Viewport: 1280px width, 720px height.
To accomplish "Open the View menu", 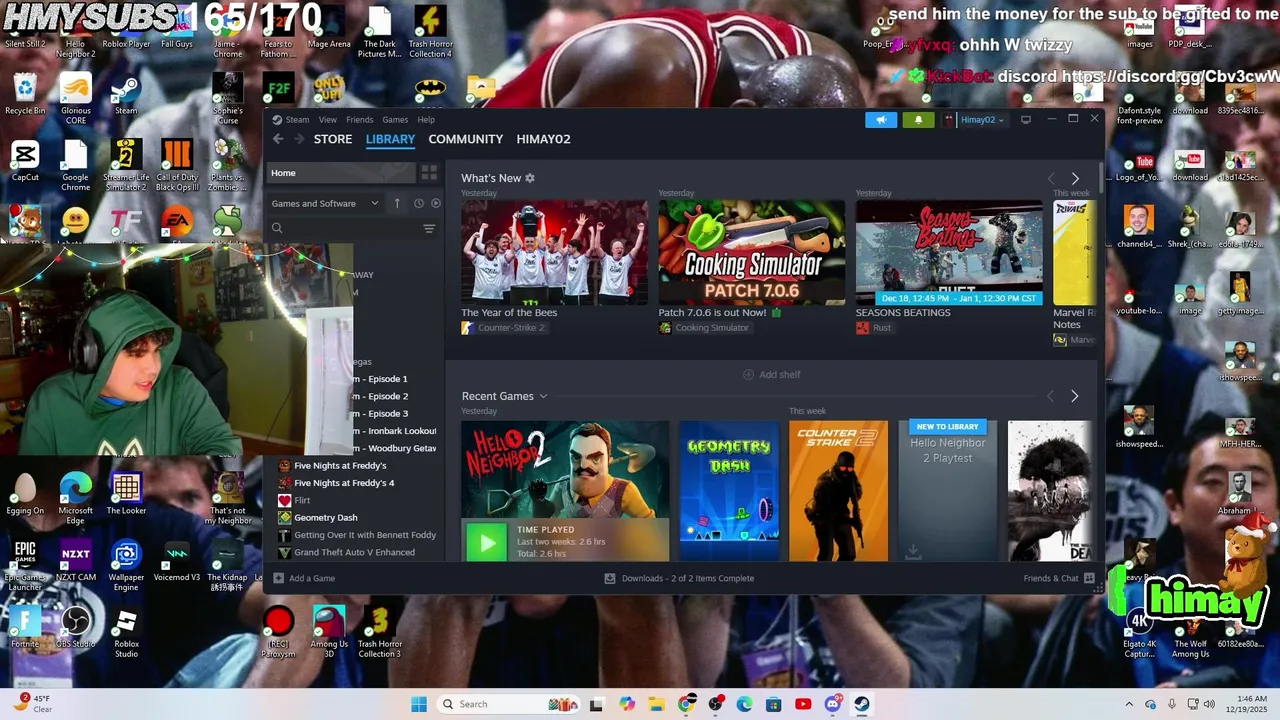I will pos(327,120).
